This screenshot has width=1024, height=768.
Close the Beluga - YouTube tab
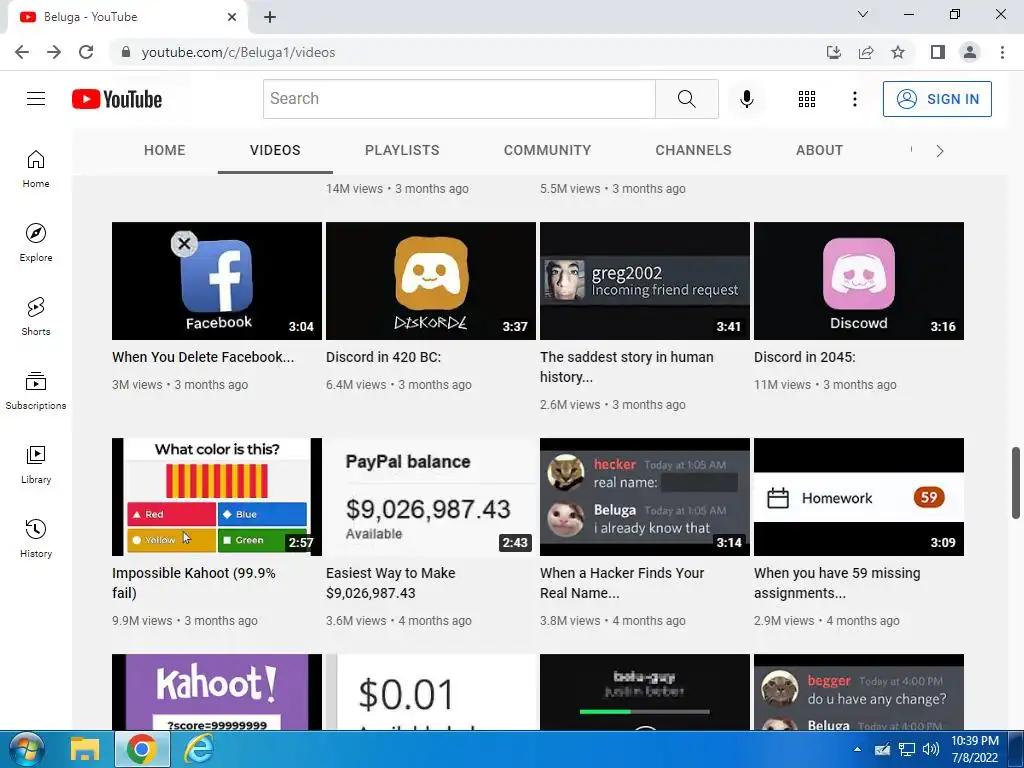(x=232, y=17)
